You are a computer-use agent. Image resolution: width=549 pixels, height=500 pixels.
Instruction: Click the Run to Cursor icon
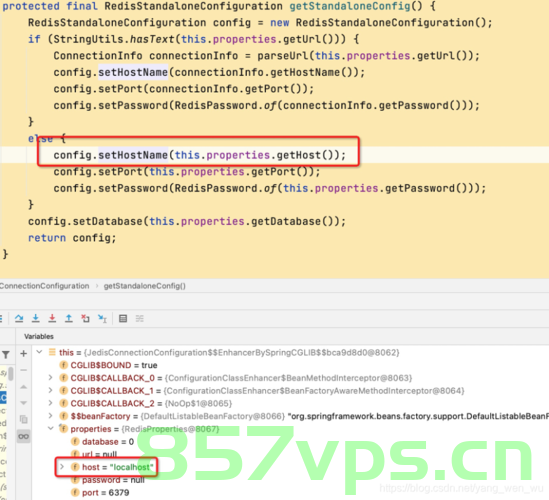tap(102, 318)
